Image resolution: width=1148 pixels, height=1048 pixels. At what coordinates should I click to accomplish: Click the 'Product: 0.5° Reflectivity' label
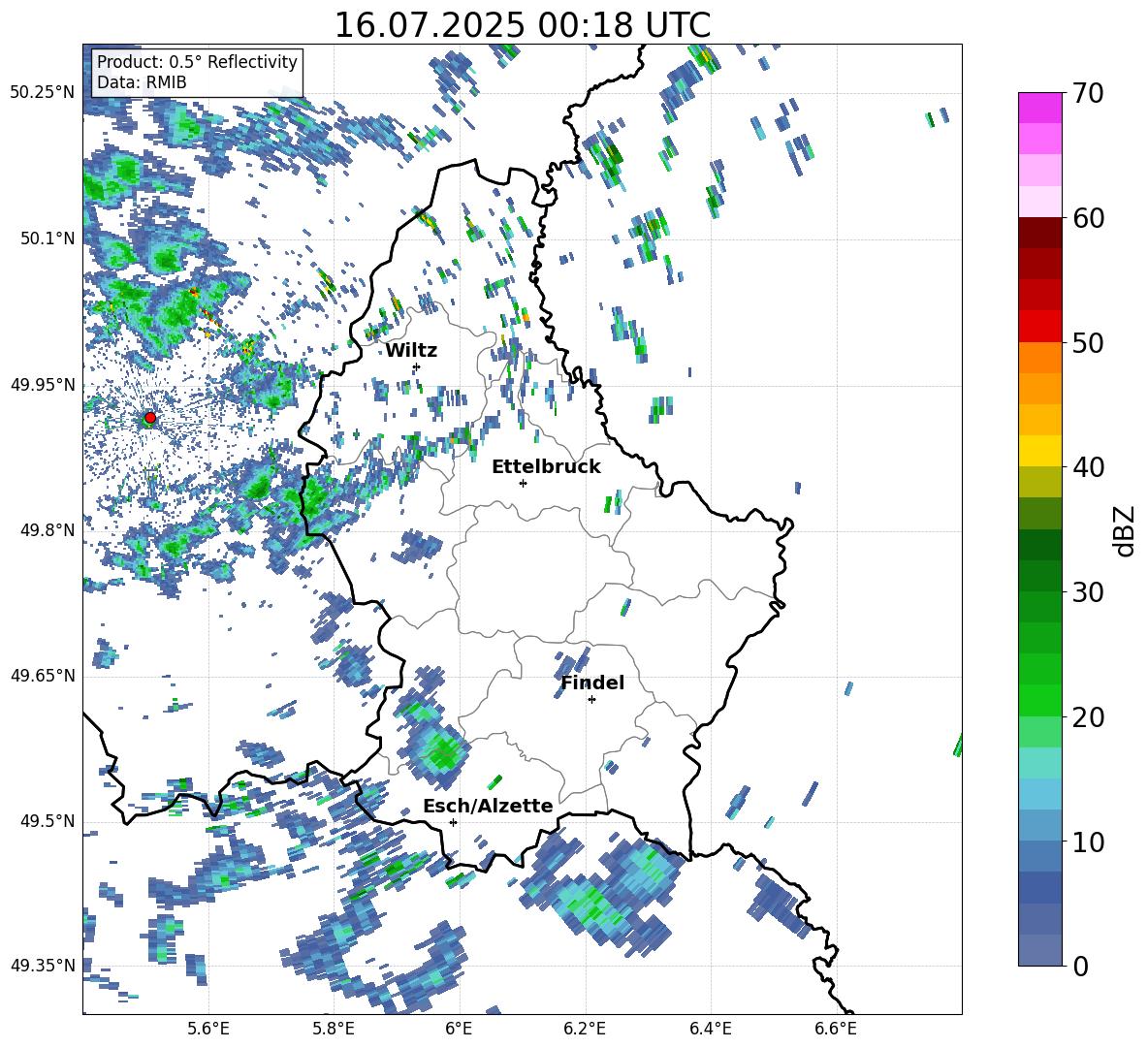coord(197,61)
